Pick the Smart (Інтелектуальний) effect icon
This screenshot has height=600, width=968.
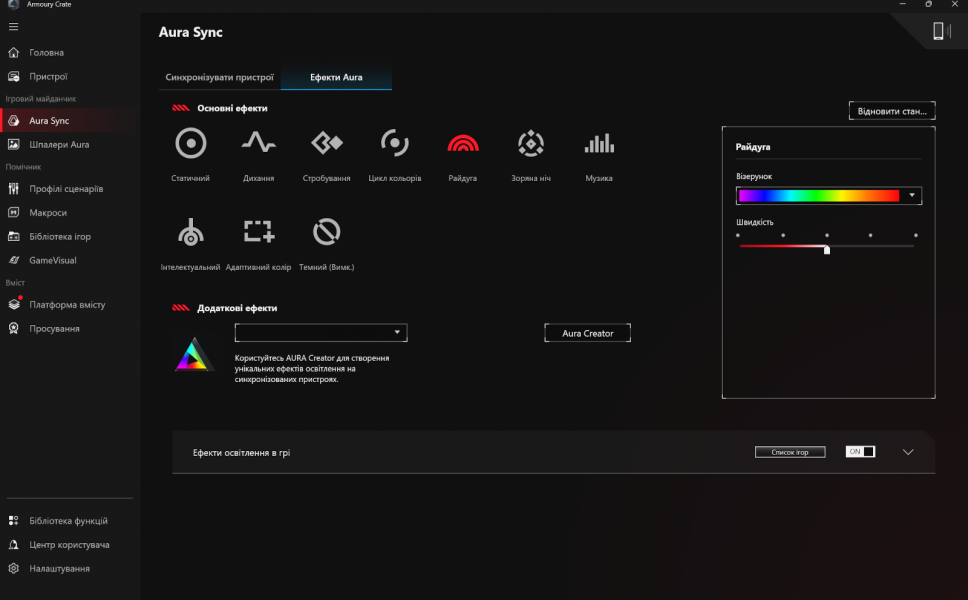(x=191, y=232)
